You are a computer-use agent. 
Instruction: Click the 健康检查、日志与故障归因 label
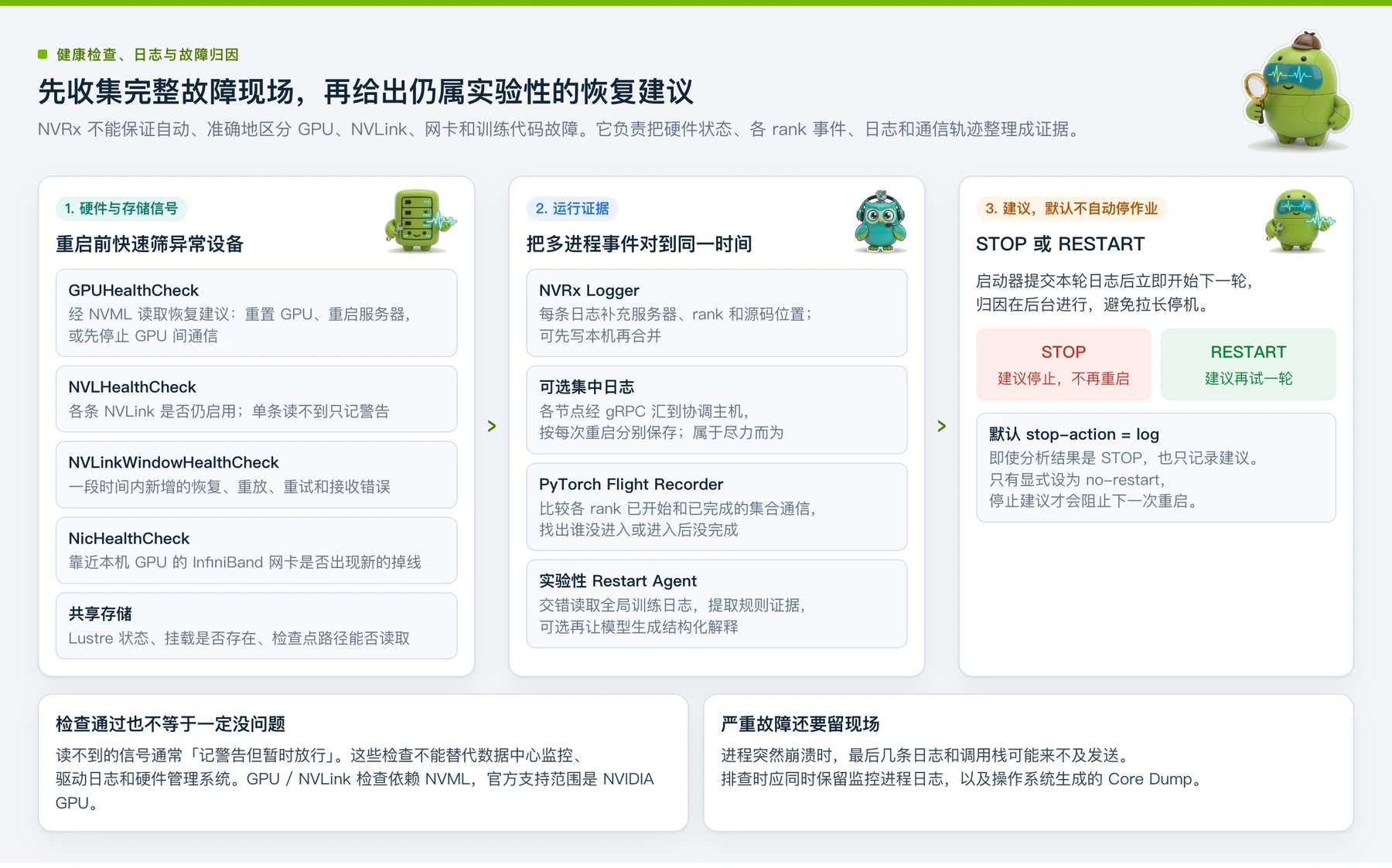(148, 55)
